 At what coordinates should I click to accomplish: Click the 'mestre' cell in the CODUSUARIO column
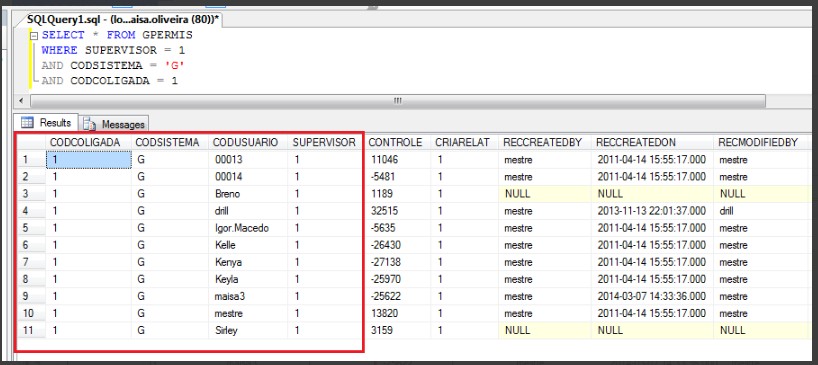tap(248, 313)
